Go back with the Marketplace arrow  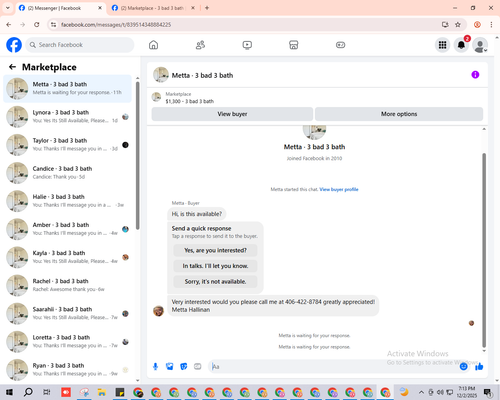12,67
